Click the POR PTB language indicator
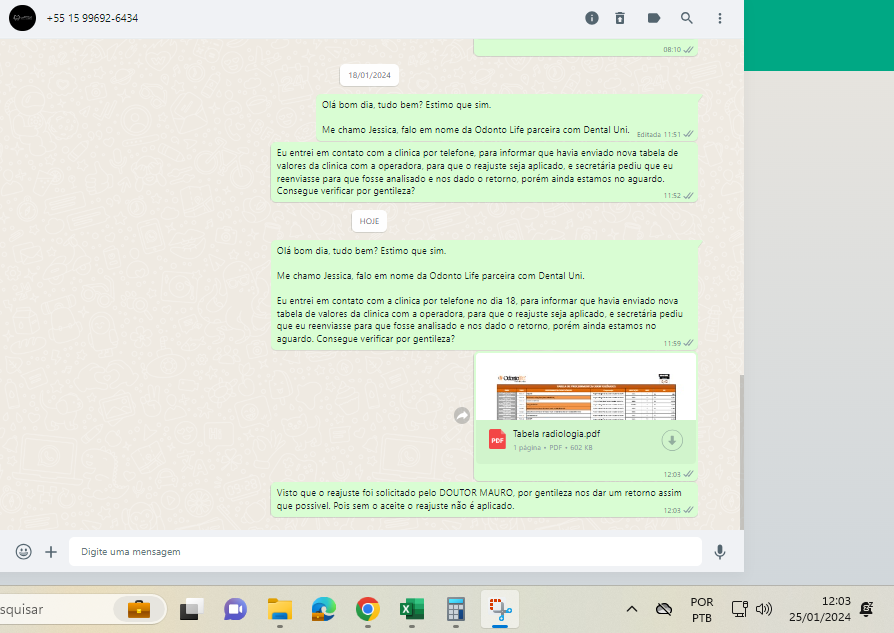Viewport: 894px width, 633px height. tap(702, 610)
